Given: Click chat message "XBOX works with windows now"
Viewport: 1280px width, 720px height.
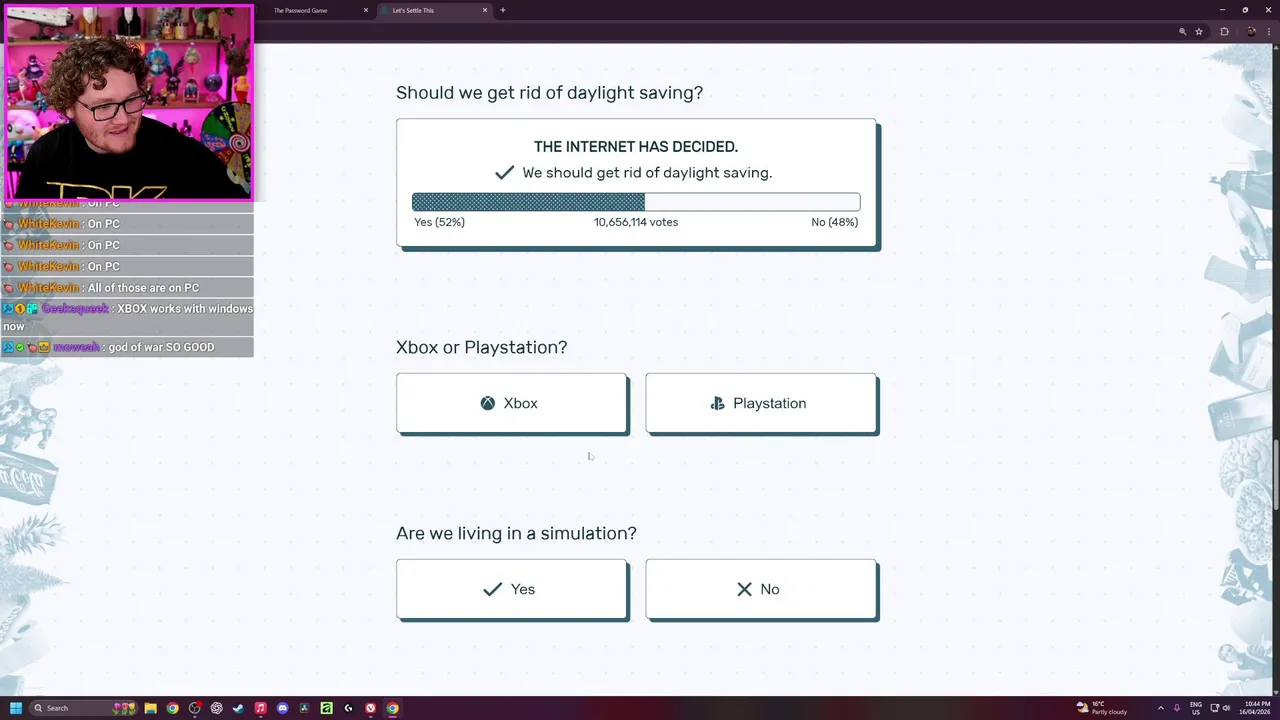Looking at the screenshot, I should click(128, 317).
